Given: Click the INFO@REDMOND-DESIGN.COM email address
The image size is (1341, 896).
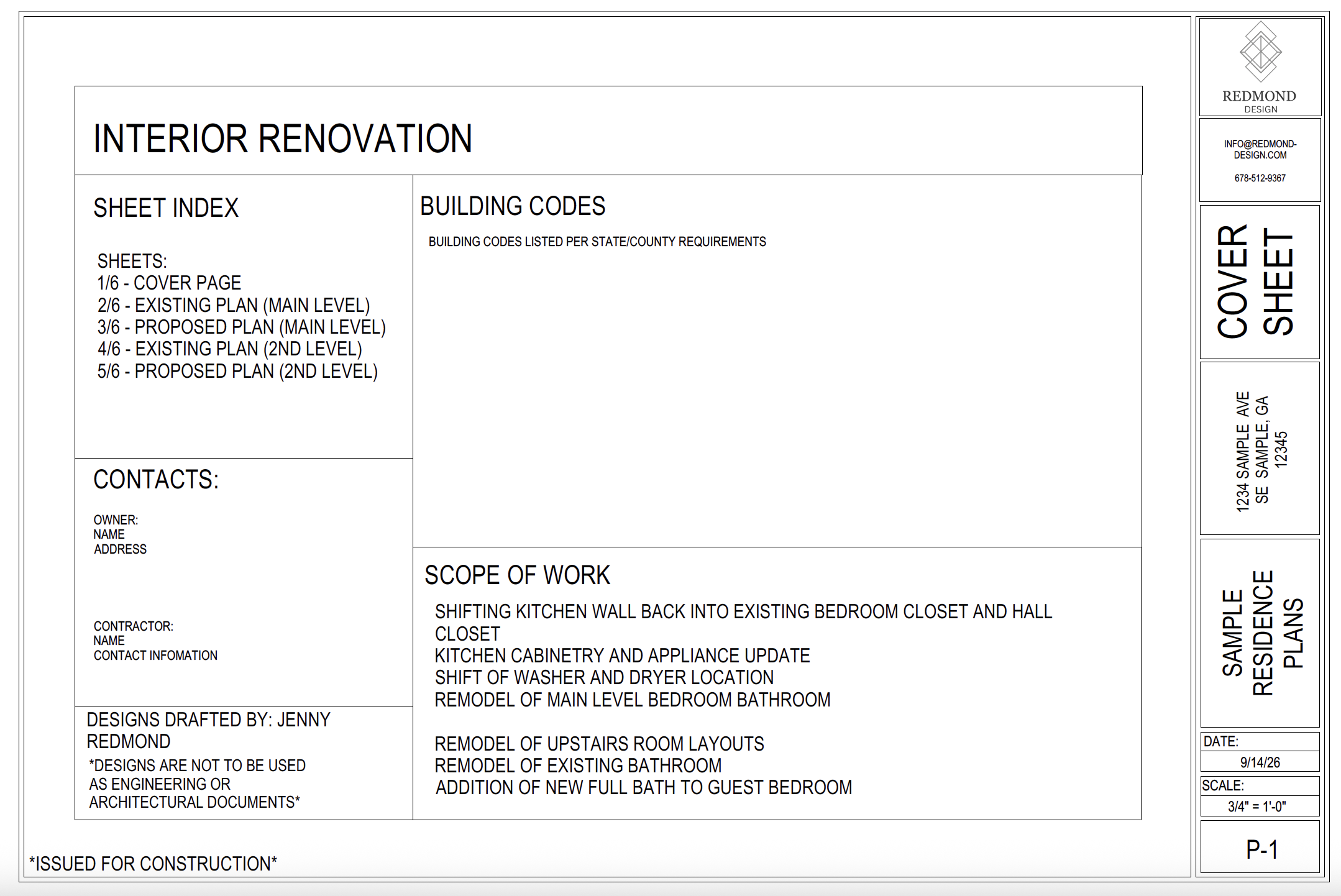Looking at the screenshot, I should tap(1260, 149).
